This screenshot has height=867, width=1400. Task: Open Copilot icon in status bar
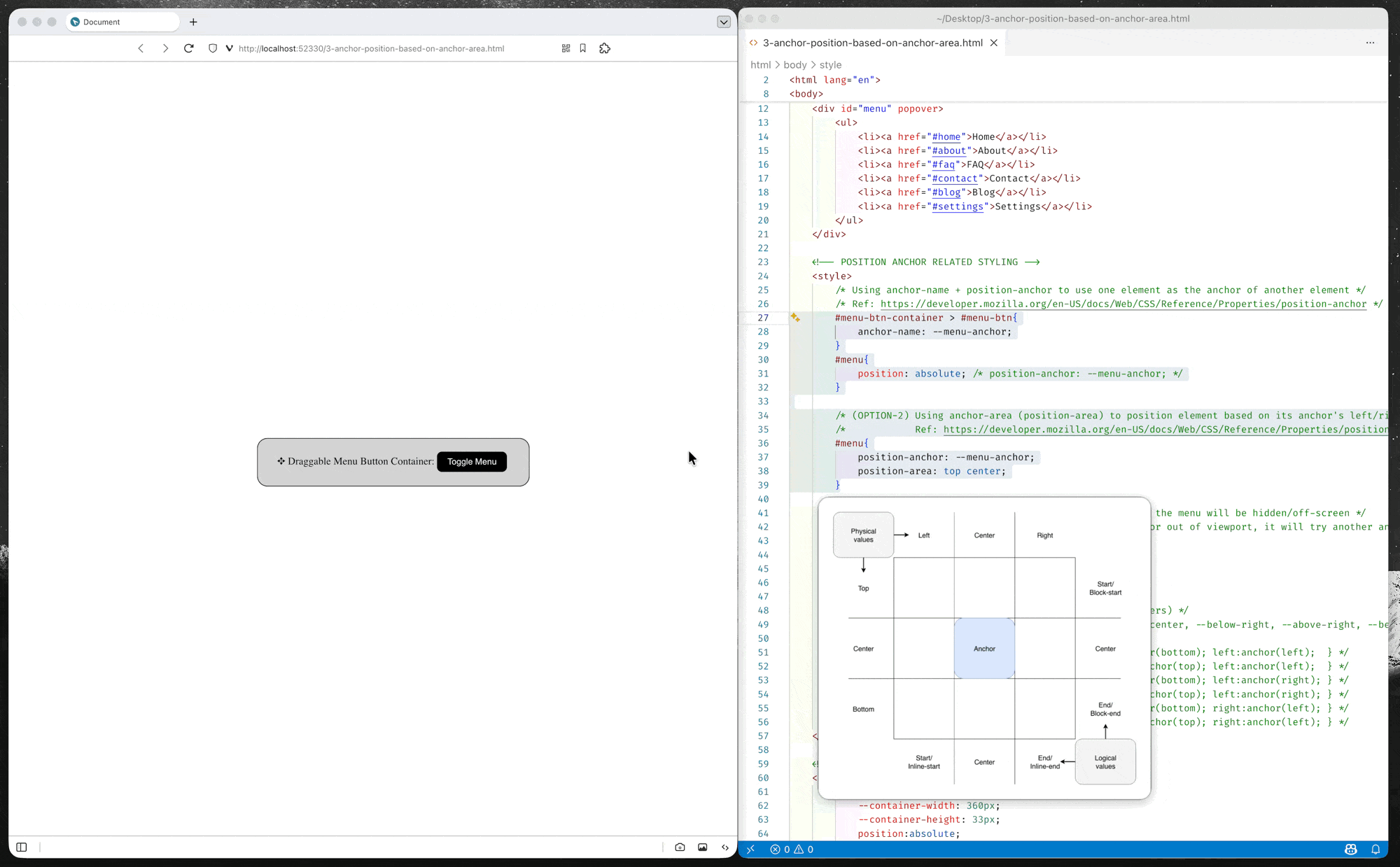click(x=1350, y=849)
